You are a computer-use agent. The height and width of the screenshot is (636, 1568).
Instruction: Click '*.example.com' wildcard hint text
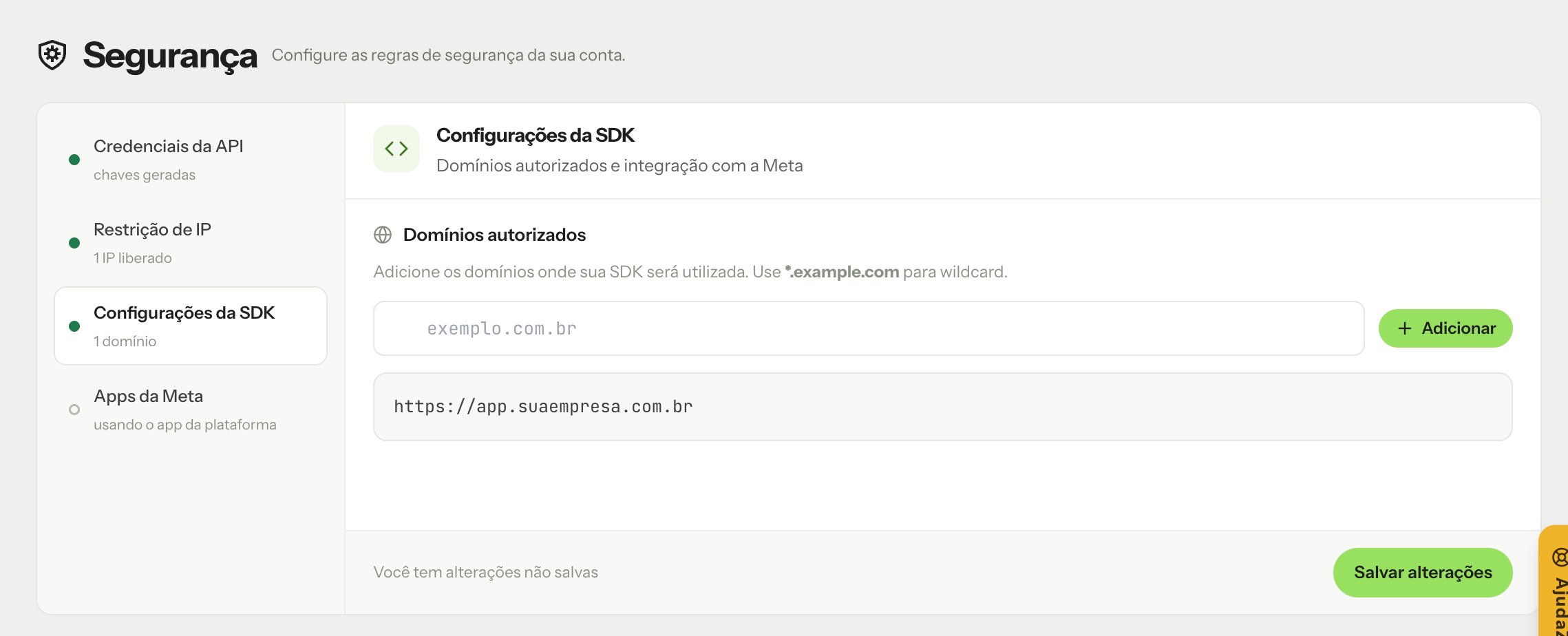point(842,272)
